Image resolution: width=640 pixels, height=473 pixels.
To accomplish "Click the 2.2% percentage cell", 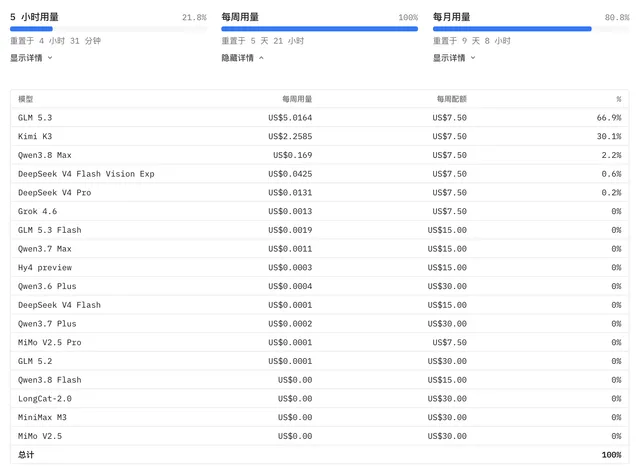I will pyautogui.click(x=611, y=155).
